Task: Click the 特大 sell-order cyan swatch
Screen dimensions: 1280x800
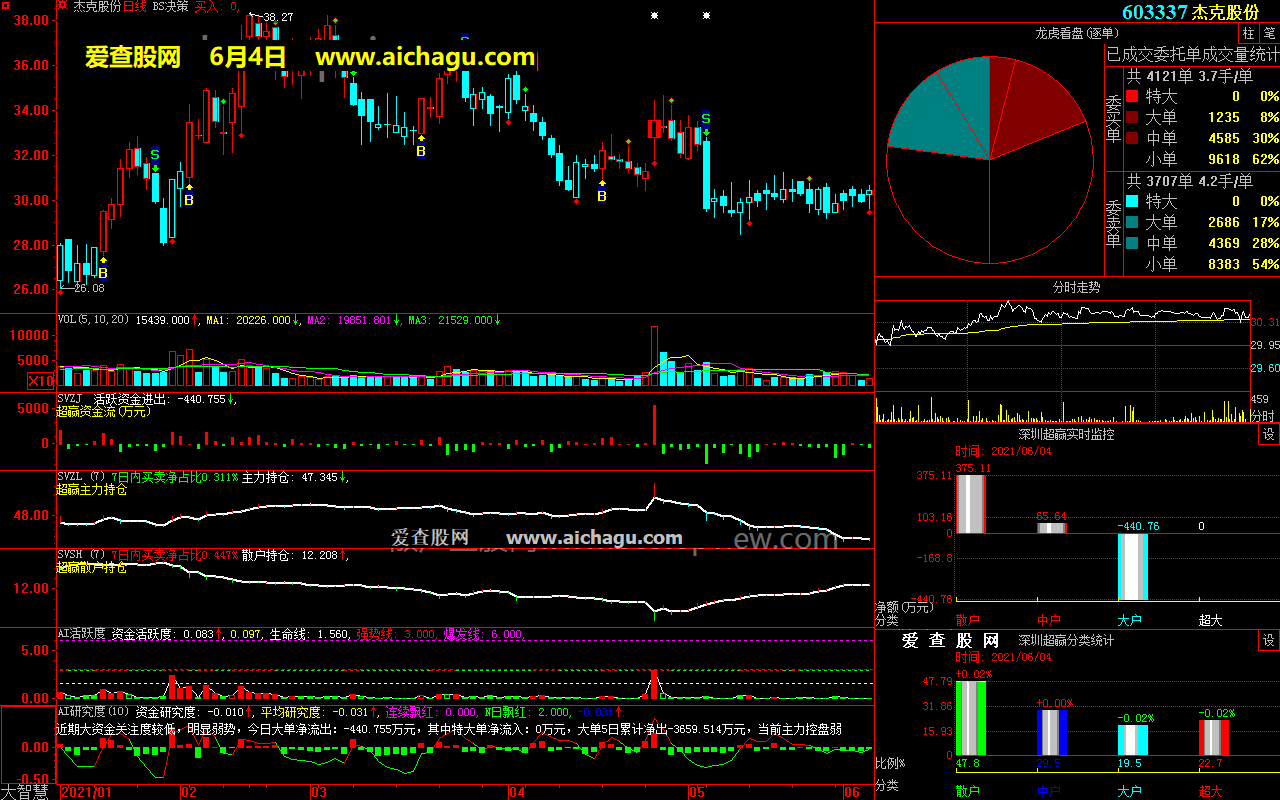Action: pyautogui.click(x=1132, y=202)
